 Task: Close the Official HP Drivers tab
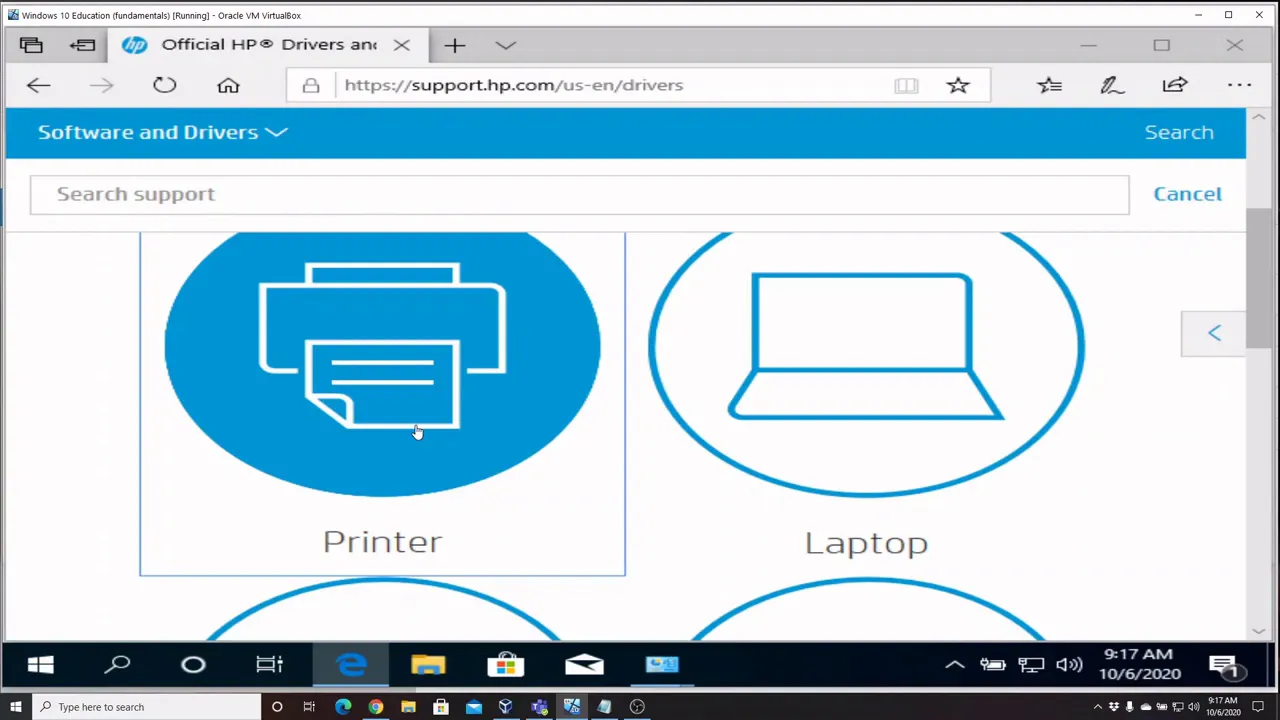(402, 45)
